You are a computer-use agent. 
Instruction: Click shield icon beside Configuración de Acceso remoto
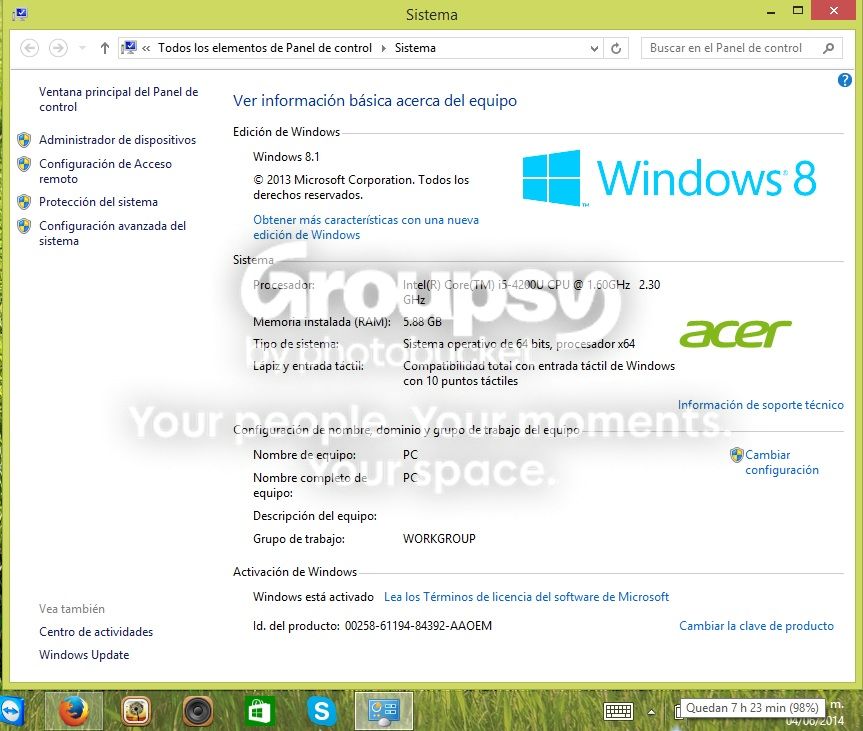point(24,164)
